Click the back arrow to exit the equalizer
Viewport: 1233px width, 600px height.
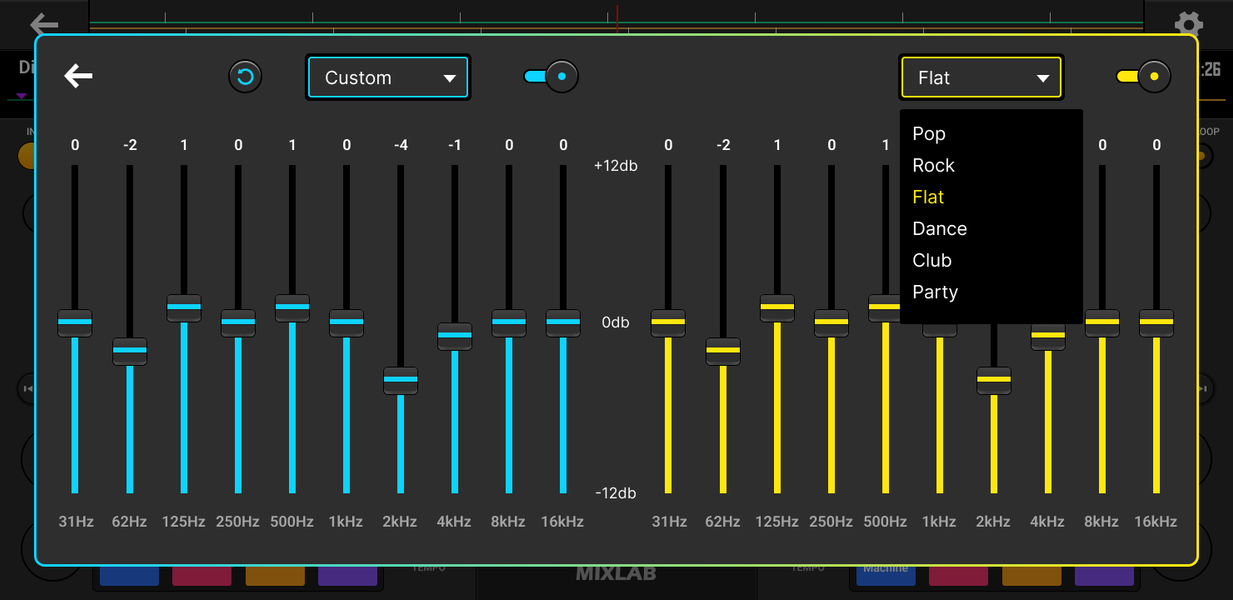click(x=78, y=75)
